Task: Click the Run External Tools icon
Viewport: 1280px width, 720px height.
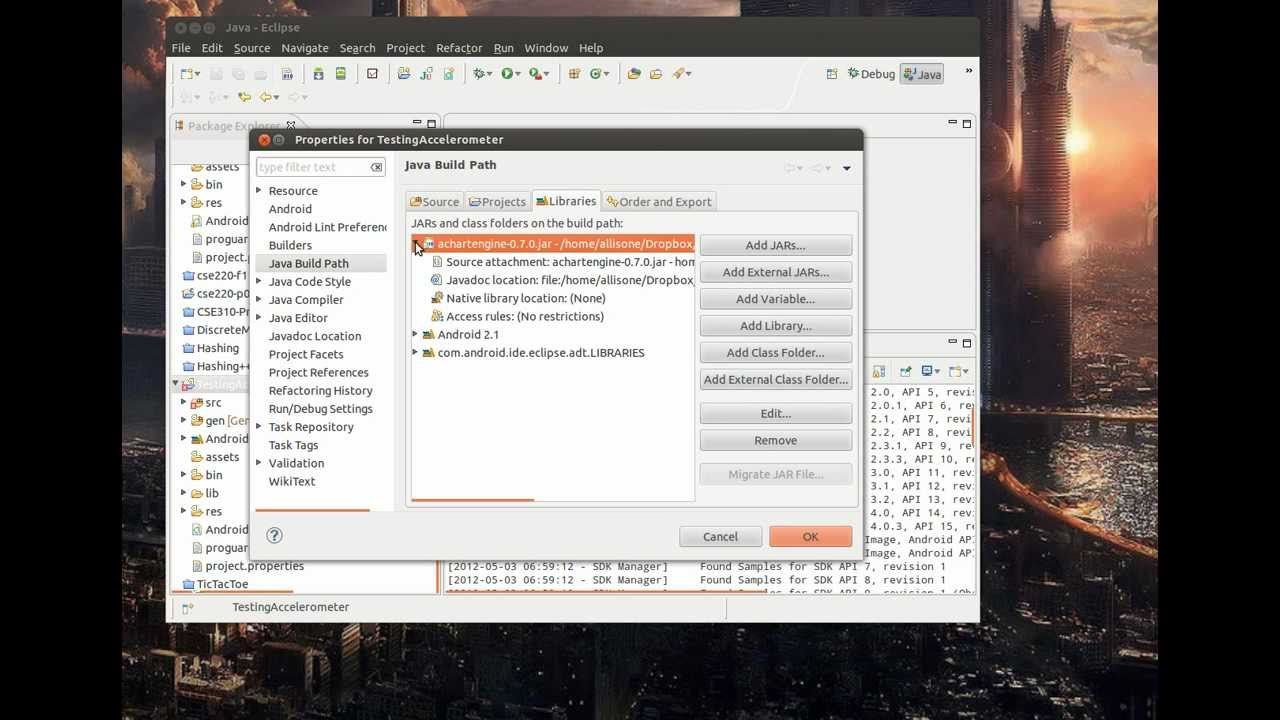Action: [x=535, y=73]
